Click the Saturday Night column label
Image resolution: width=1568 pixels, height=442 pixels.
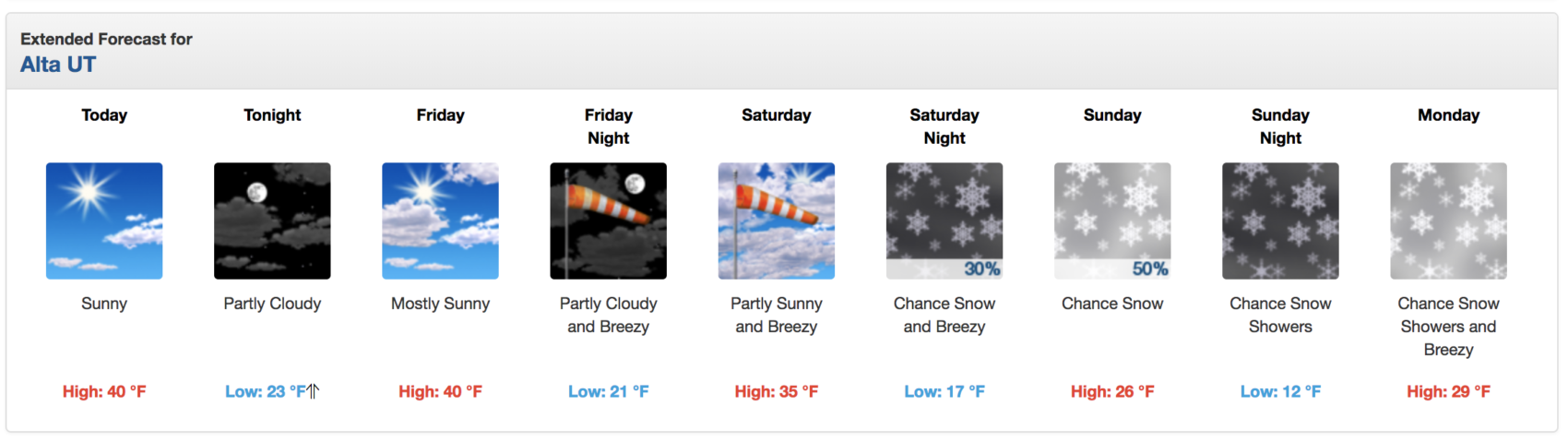(x=944, y=126)
